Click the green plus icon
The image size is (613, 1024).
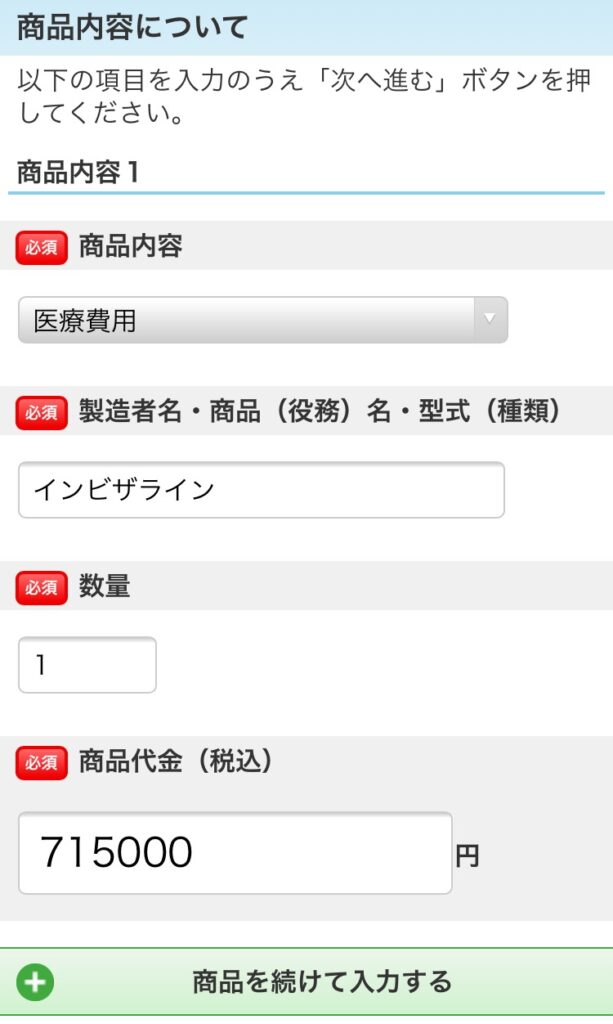36,982
